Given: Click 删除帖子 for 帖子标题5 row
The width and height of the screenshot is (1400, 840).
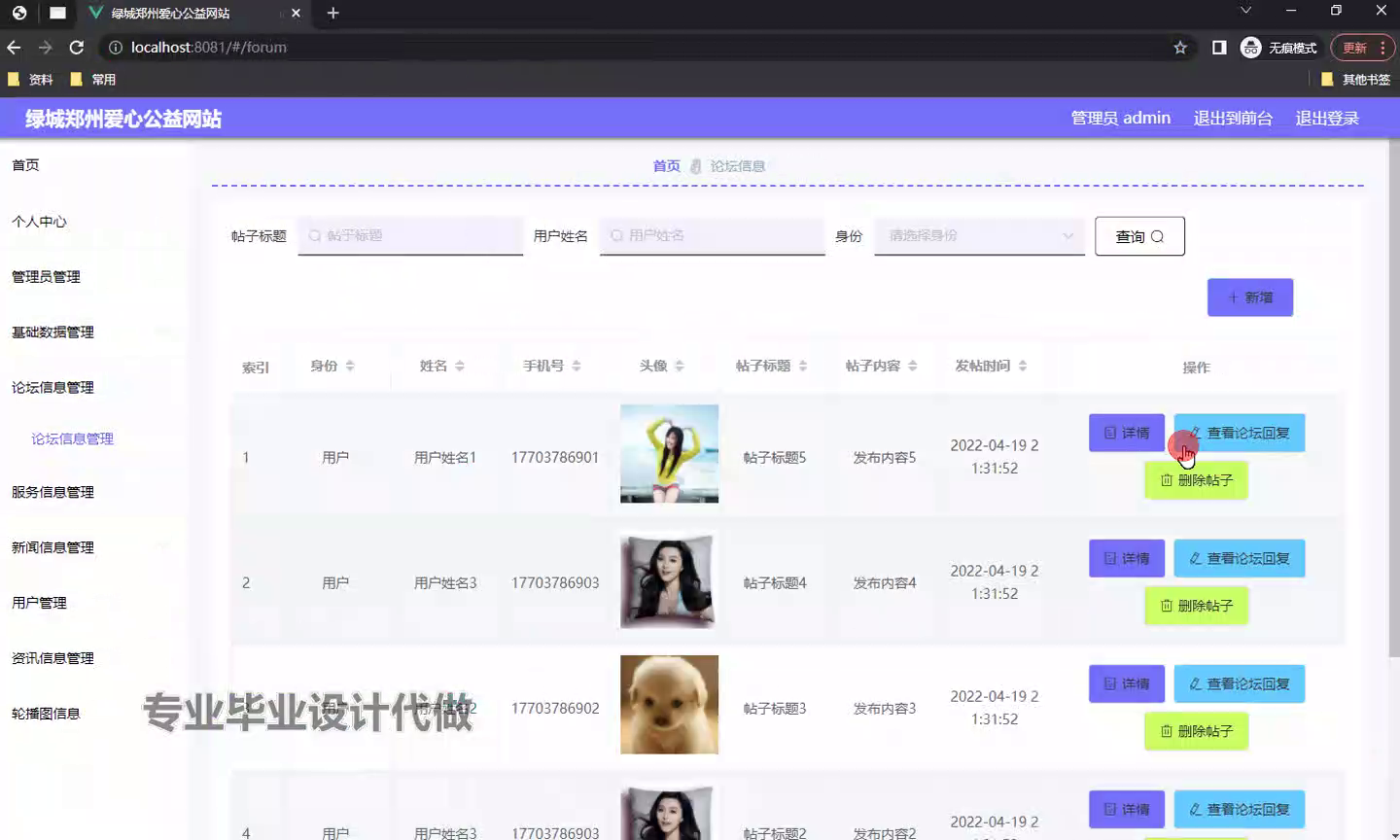Looking at the screenshot, I should click(x=1196, y=480).
